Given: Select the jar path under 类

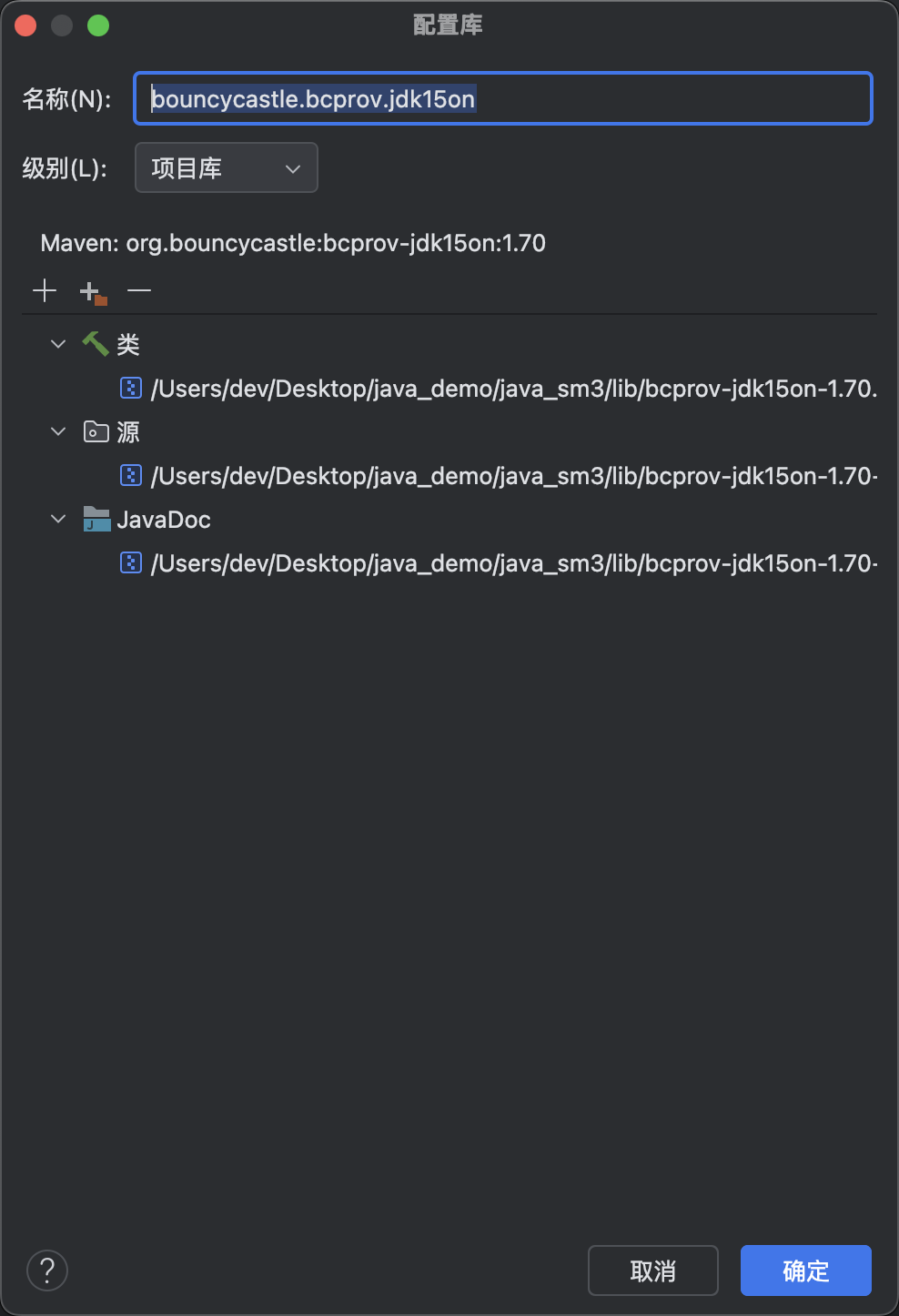Looking at the screenshot, I should (x=514, y=389).
